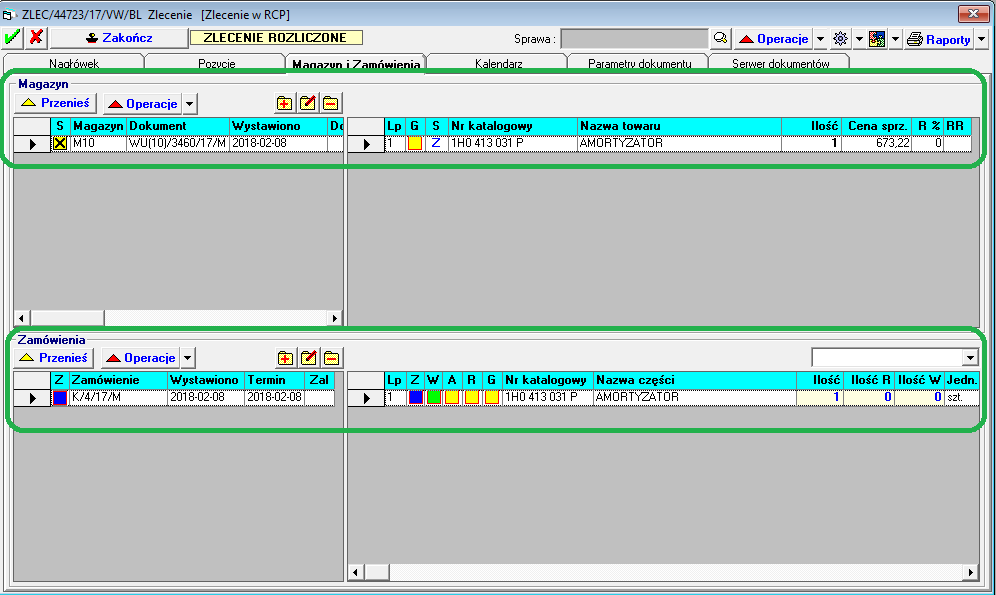Add new document in Magazyn section
This screenshot has width=996, height=595.
click(285, 103)
